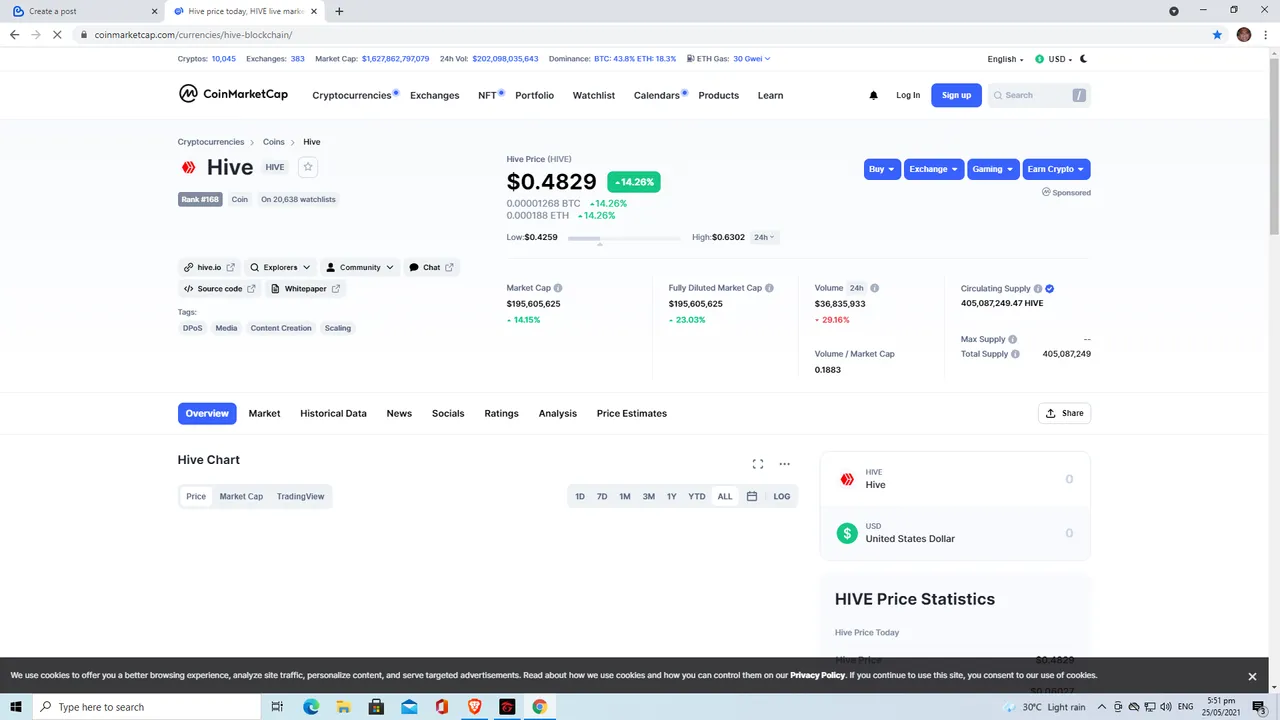Open the browser profile avatar
The image size is (1280, 720).
point(1244,34)
